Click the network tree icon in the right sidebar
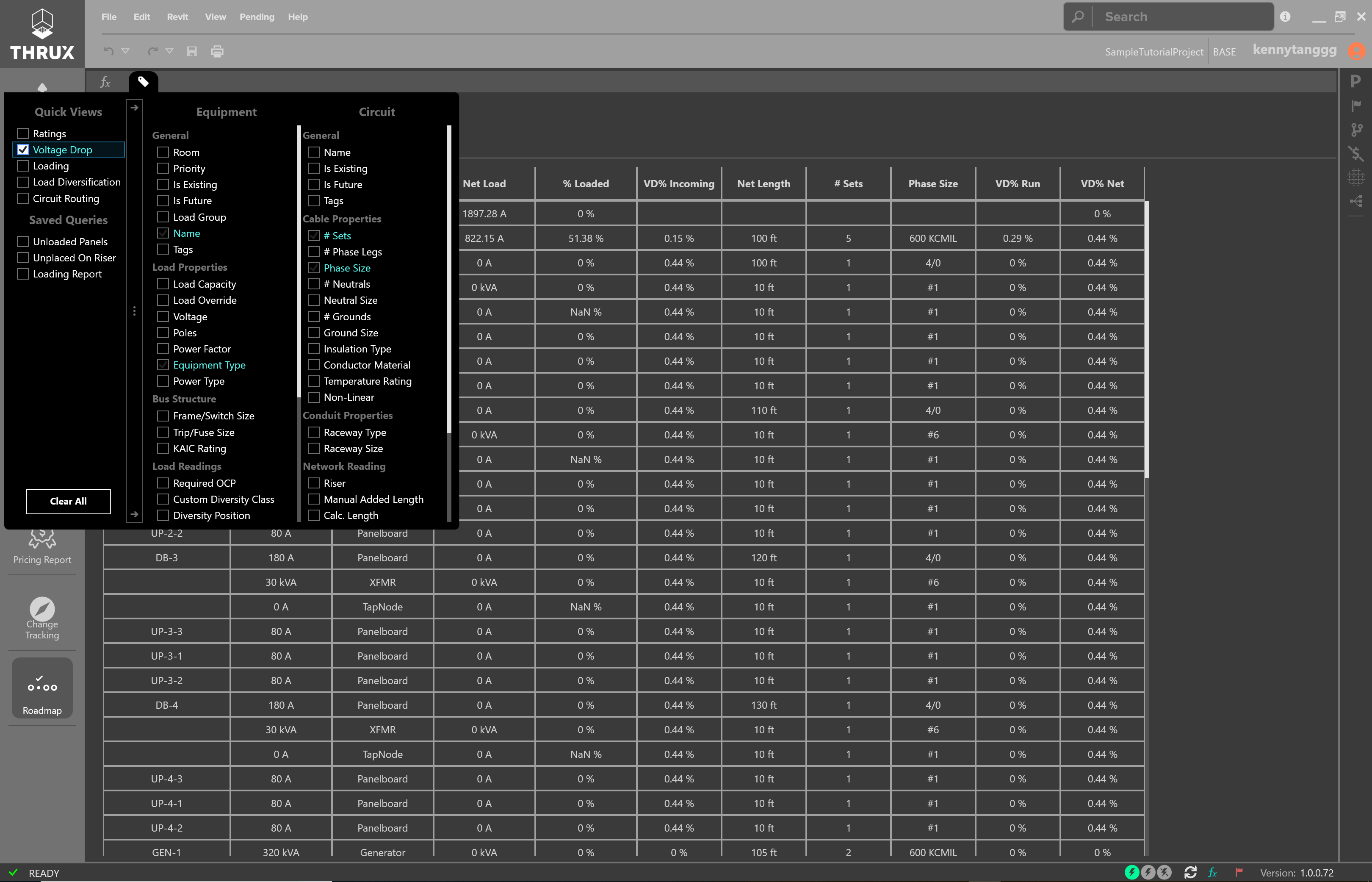 pyautogui.click(x=1355, y=201)
